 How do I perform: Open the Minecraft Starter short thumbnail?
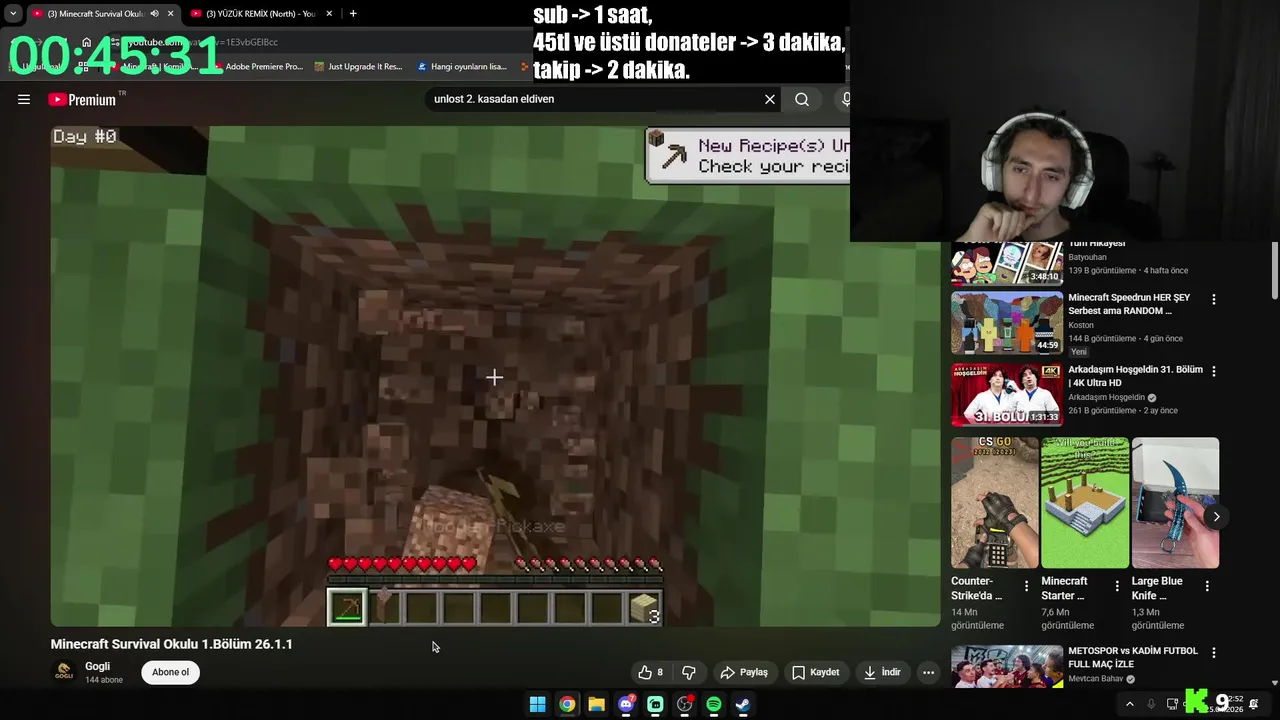1085,502
